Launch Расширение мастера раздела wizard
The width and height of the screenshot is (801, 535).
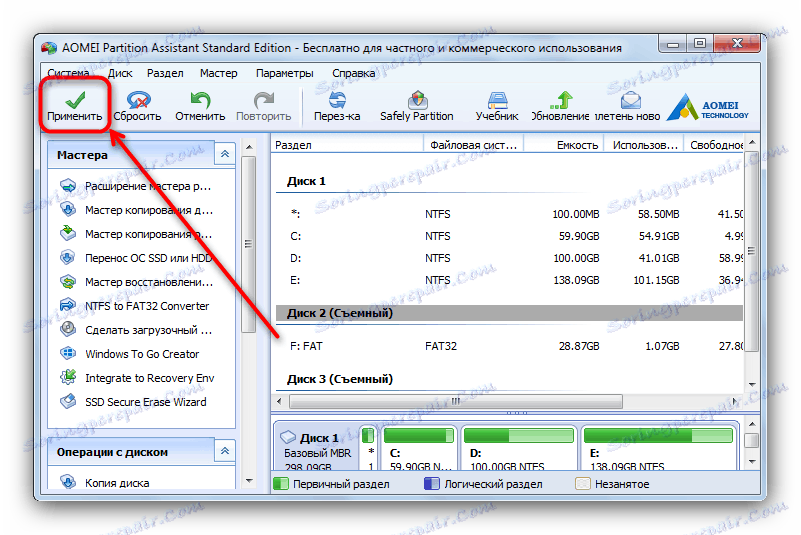click(x=135, y=186)
